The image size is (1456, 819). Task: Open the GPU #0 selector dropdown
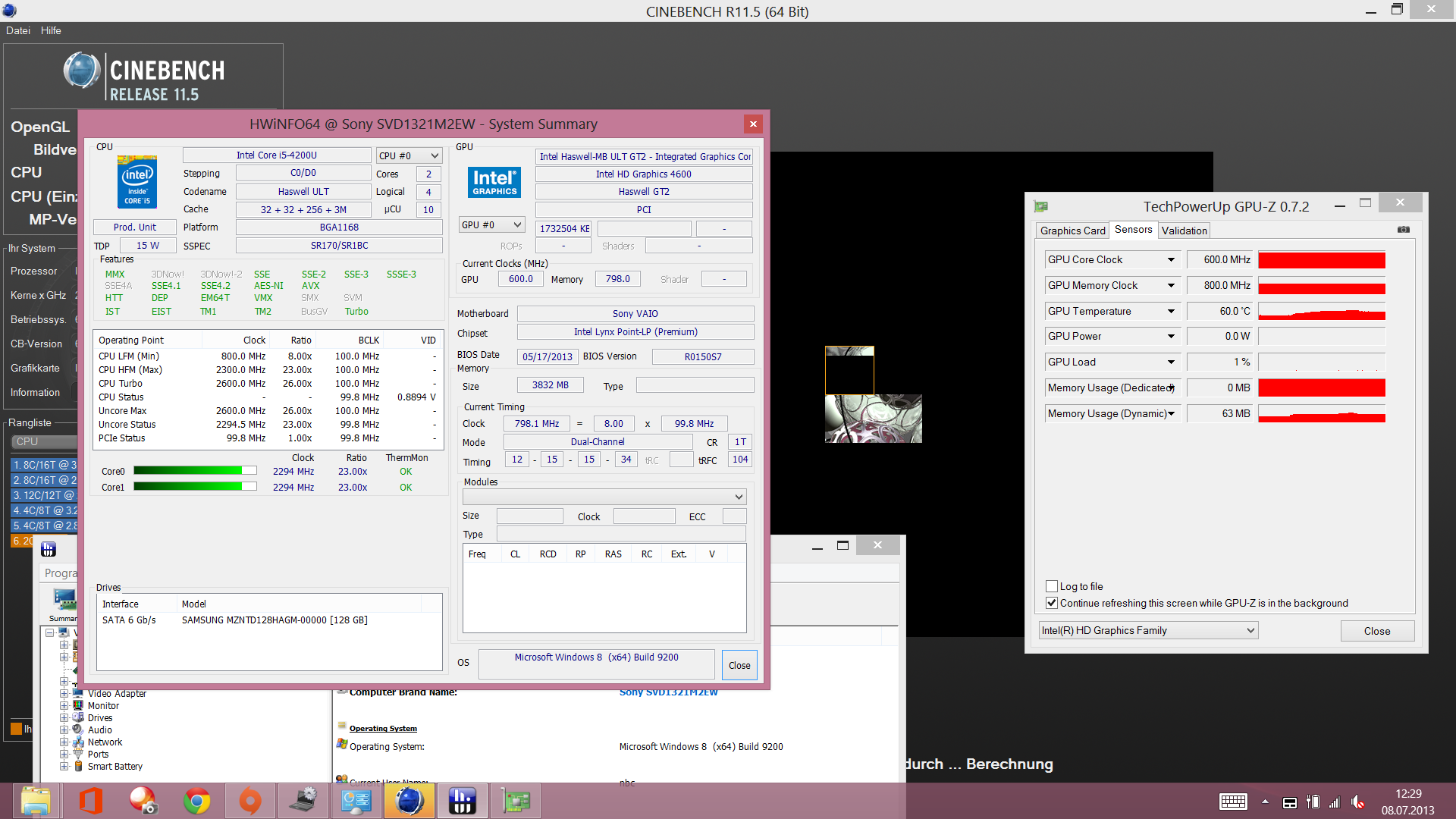click(491, 224)
